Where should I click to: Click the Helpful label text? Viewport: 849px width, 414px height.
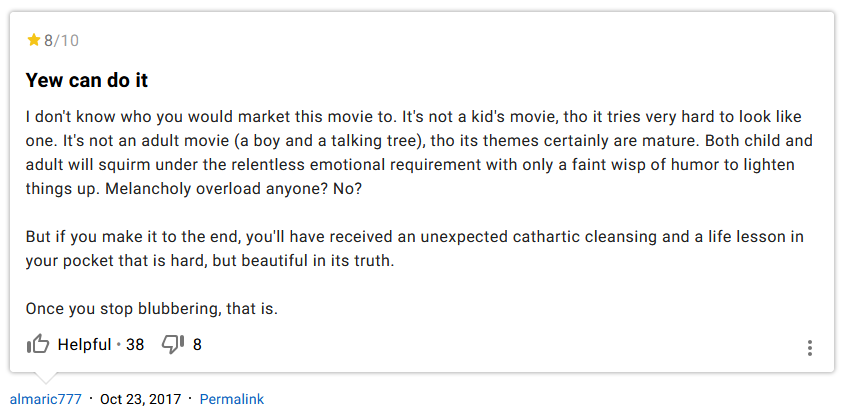(84, 344)
